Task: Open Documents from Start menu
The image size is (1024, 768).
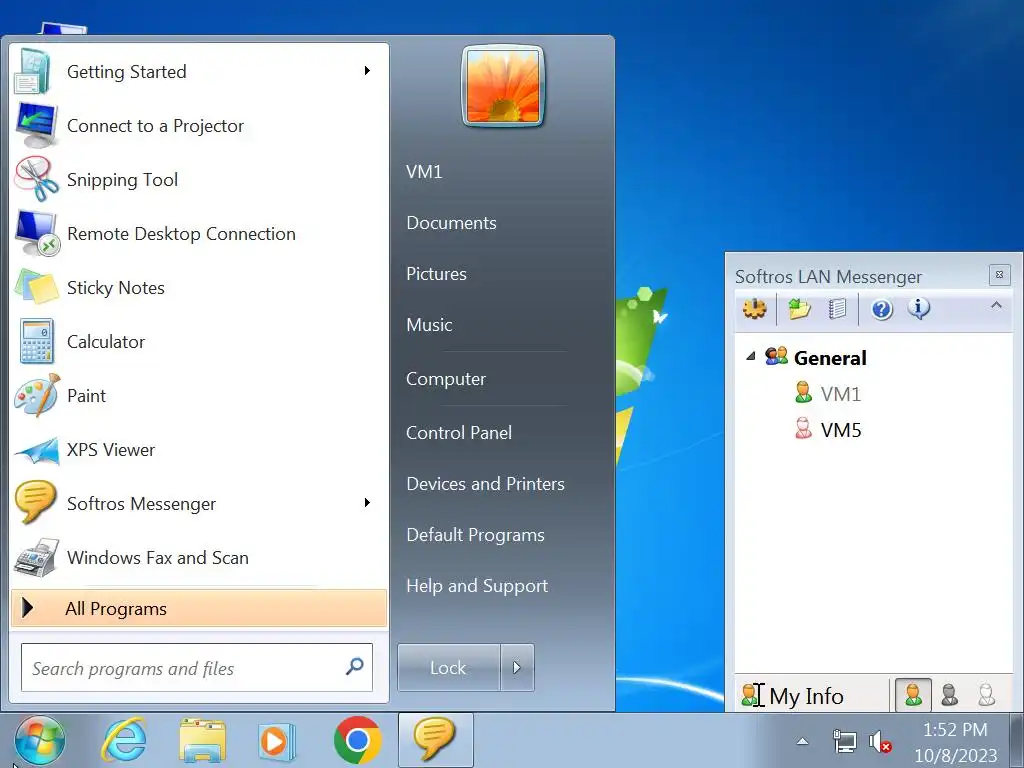Action: click(451, 223)
